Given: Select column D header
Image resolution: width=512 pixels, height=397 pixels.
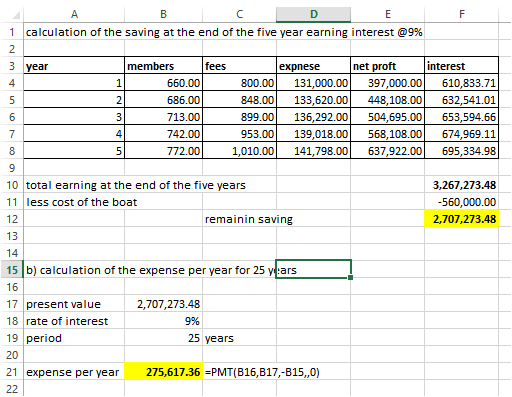Looking at the screenshot, I should pos(313,14).
